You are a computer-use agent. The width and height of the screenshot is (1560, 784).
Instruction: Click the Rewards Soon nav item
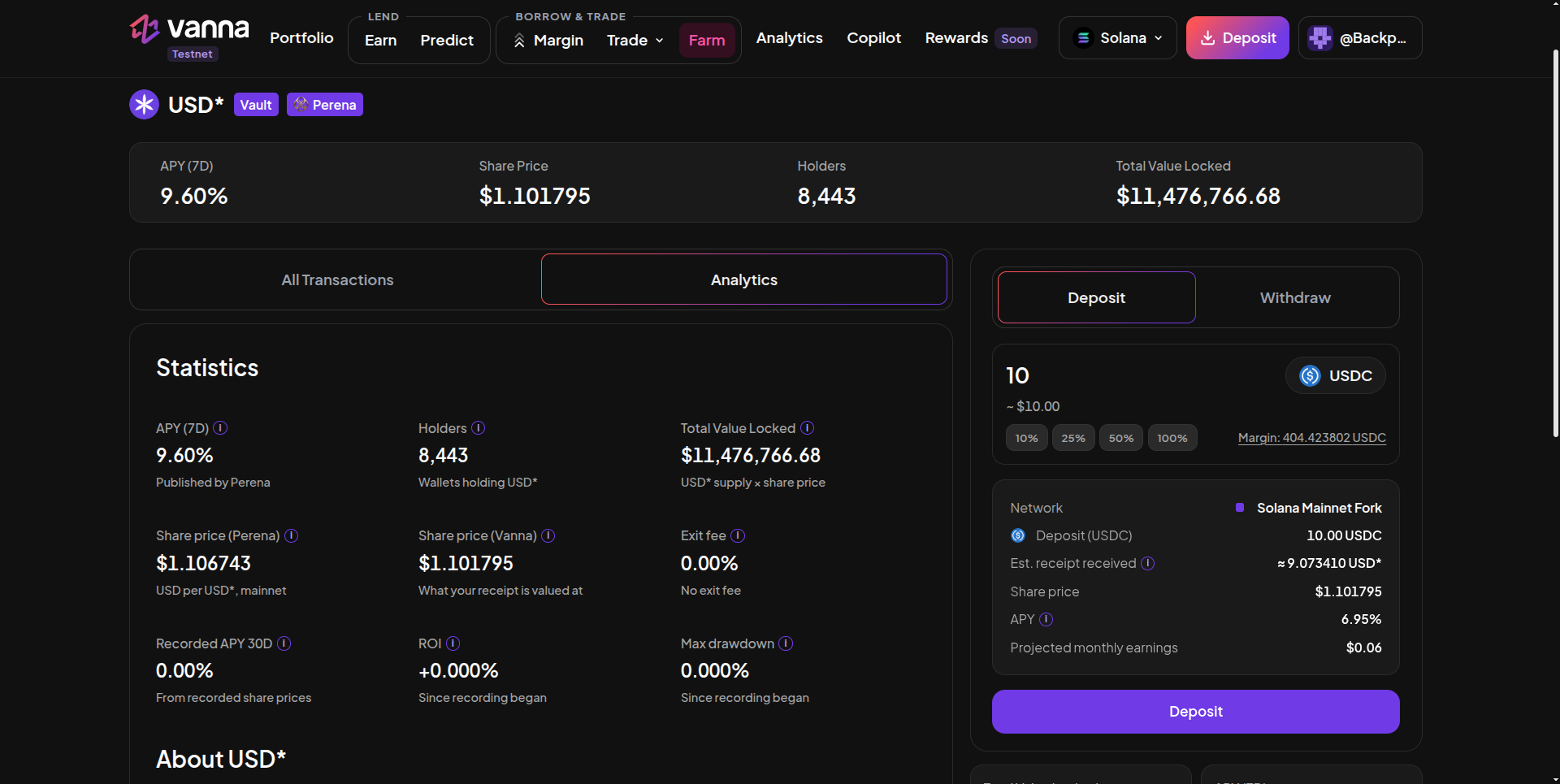click(x=981, y=38)
